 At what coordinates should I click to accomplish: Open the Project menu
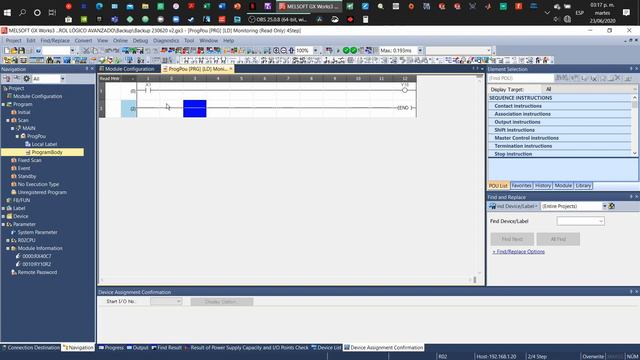(x=13, y=40)
